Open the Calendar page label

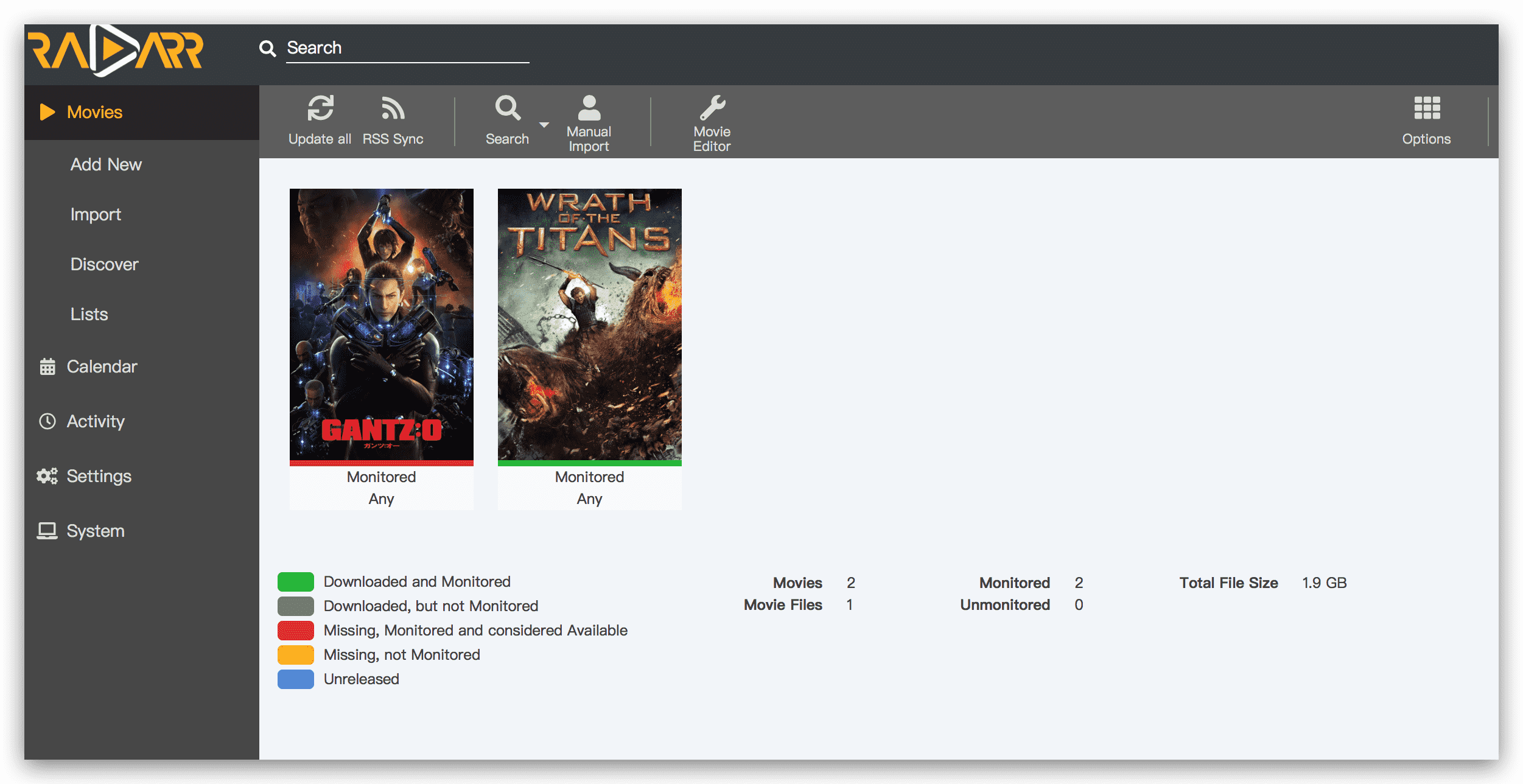coord(102,366)
